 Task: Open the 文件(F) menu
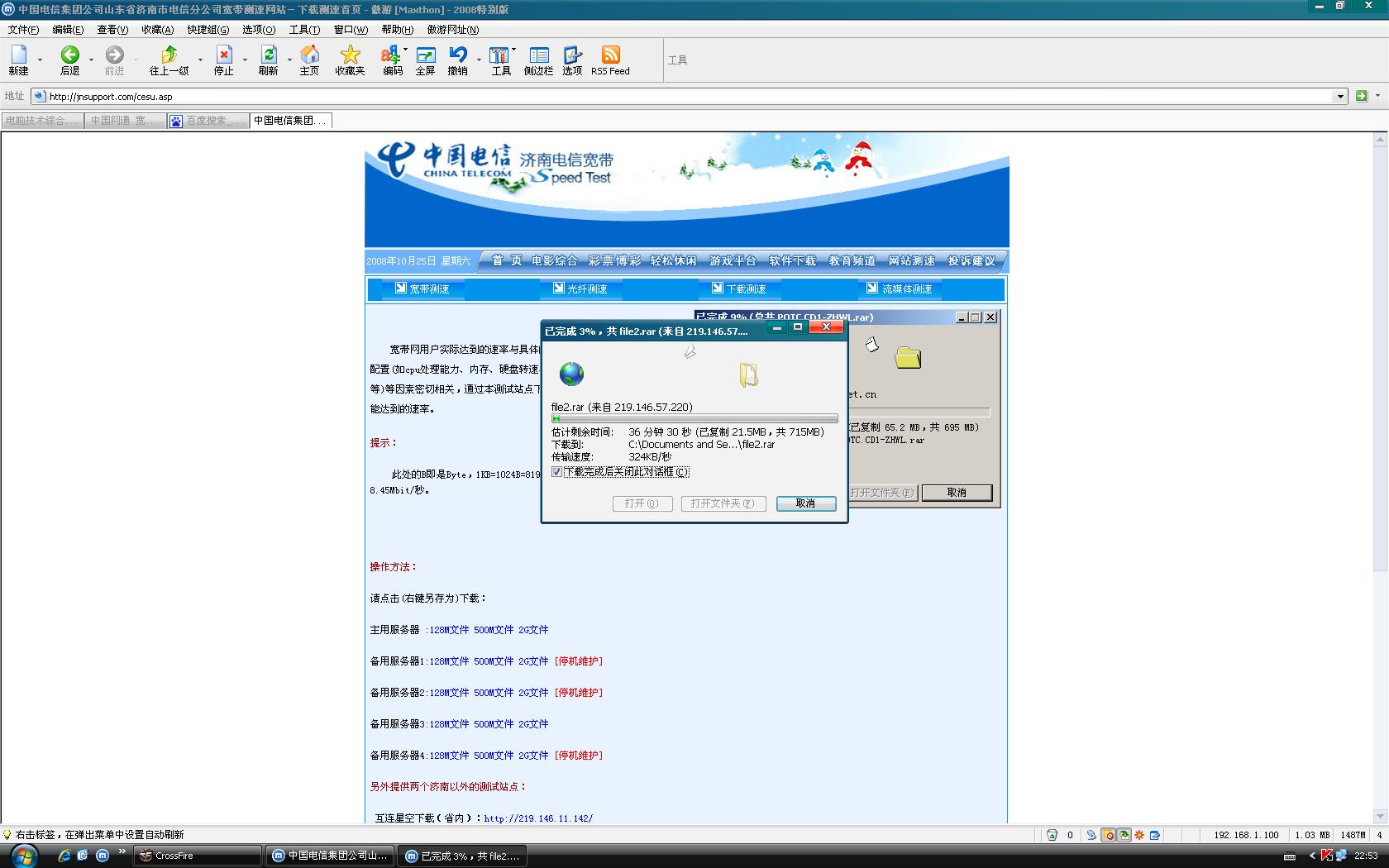pyautogui.click(x=23, y=29)
